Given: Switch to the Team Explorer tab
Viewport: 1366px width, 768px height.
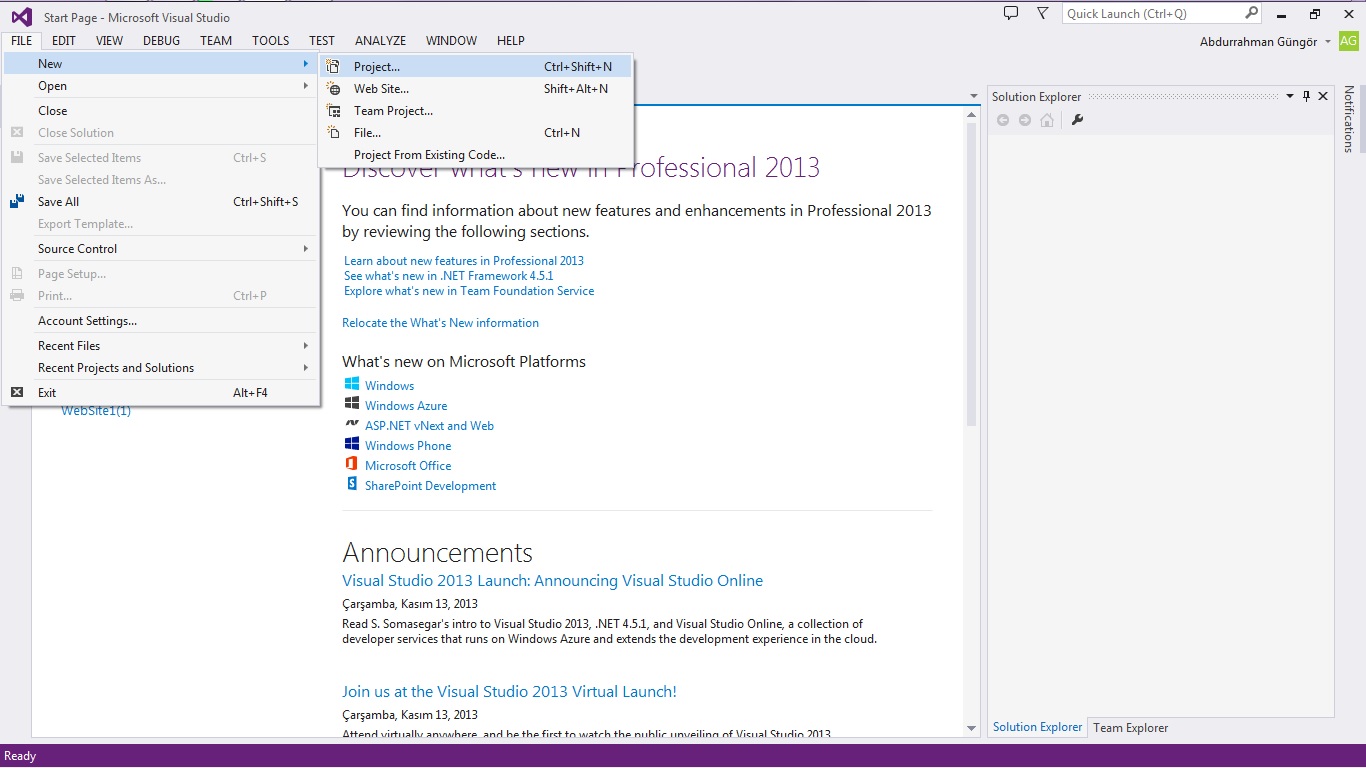Looking at the screenshot, I should 1130,728.
